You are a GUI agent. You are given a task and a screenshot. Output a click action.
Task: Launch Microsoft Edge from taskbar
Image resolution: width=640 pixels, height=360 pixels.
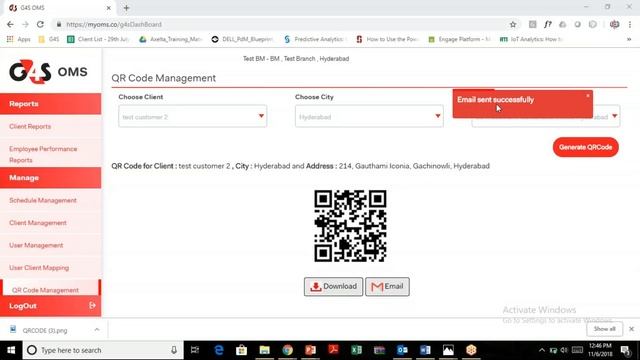click(219, 350)
